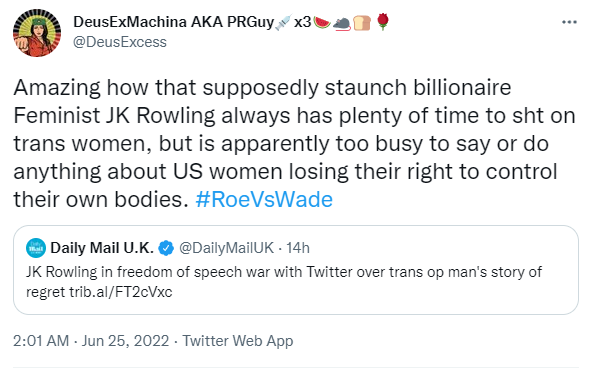The height and width of the screenshot is (370, 593).
Task: Click the syringe emoji in the name
Action: 284,22
